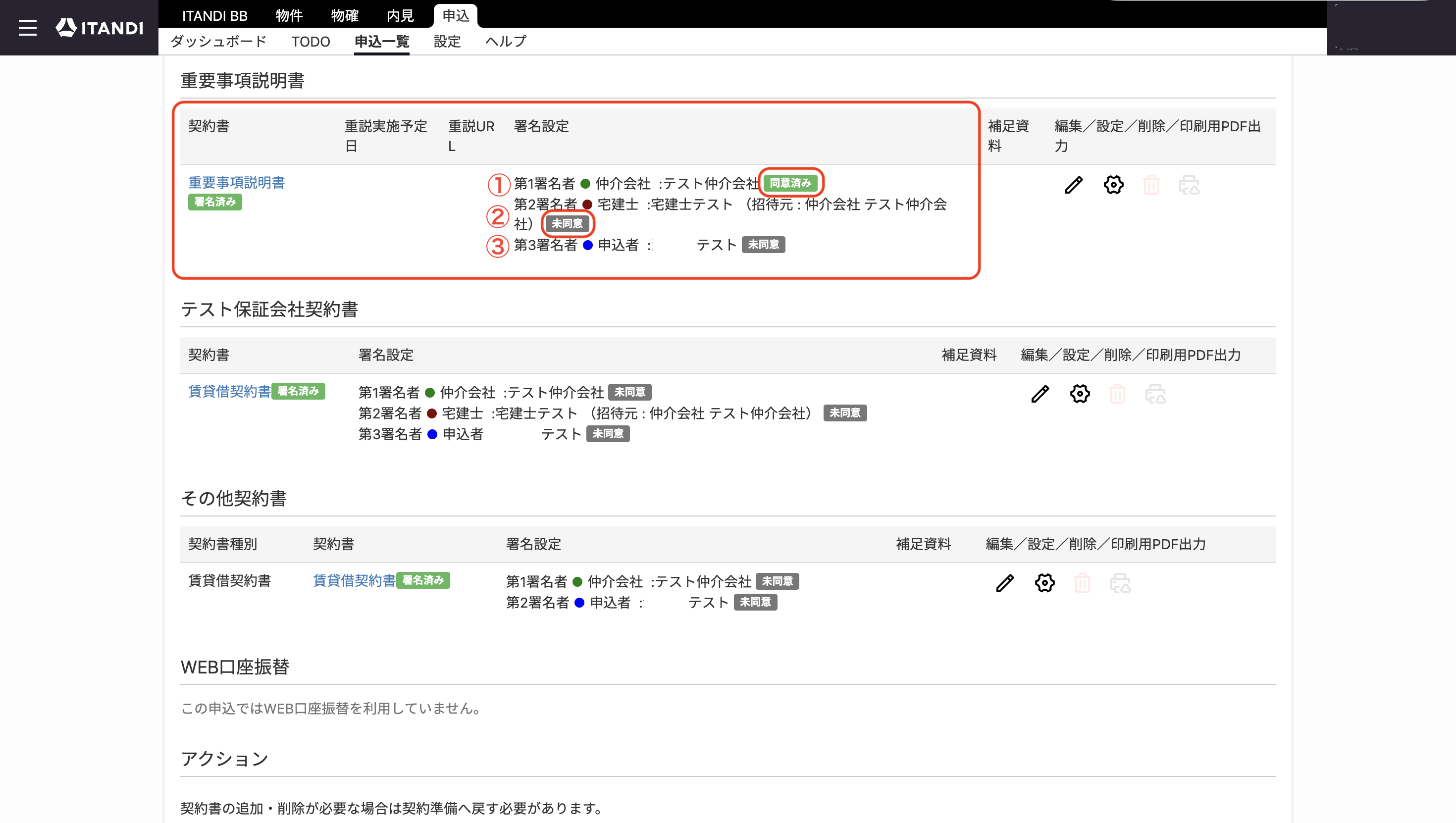Click print PDF icon in その他契約書 row
Image resolution: width=1456 pixels, height=823 pixels.
[x=1120, y=583]
